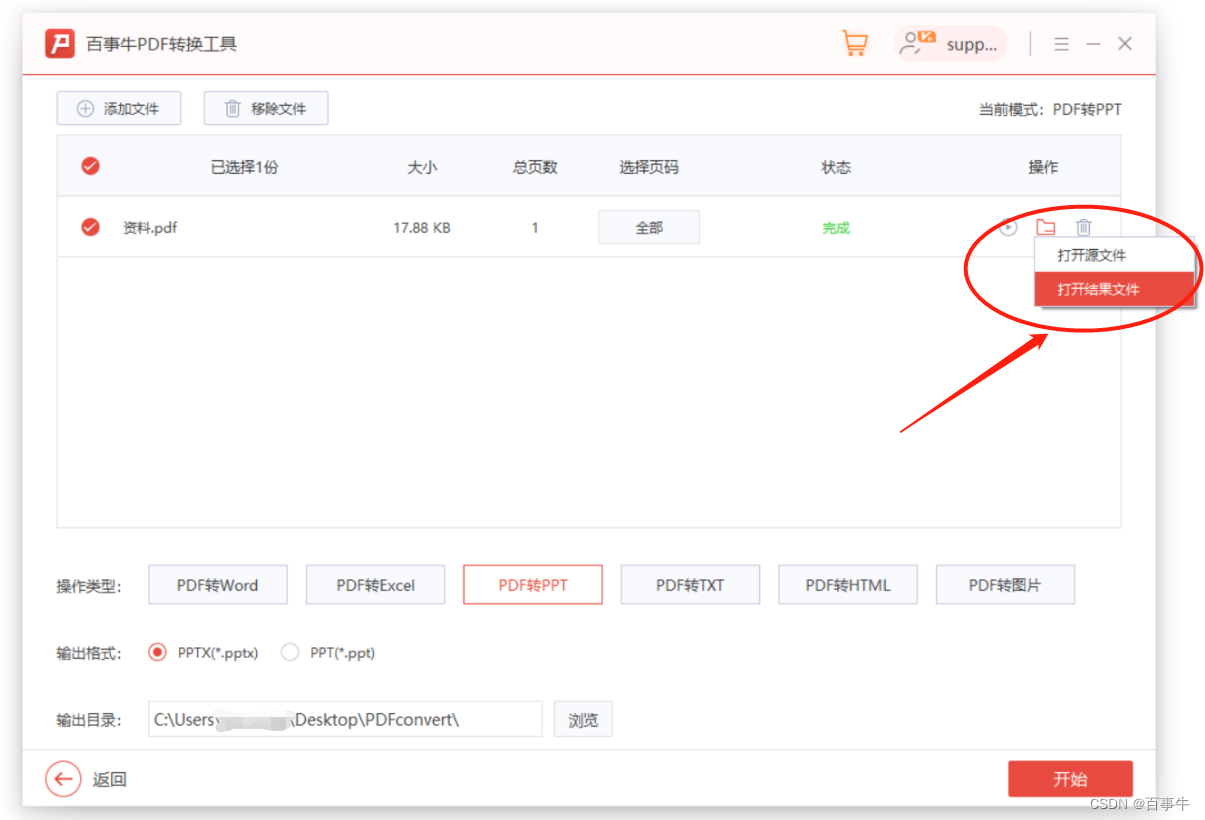
Task: Start conversion with 开始 button
Action: (x=1070, y=779)
